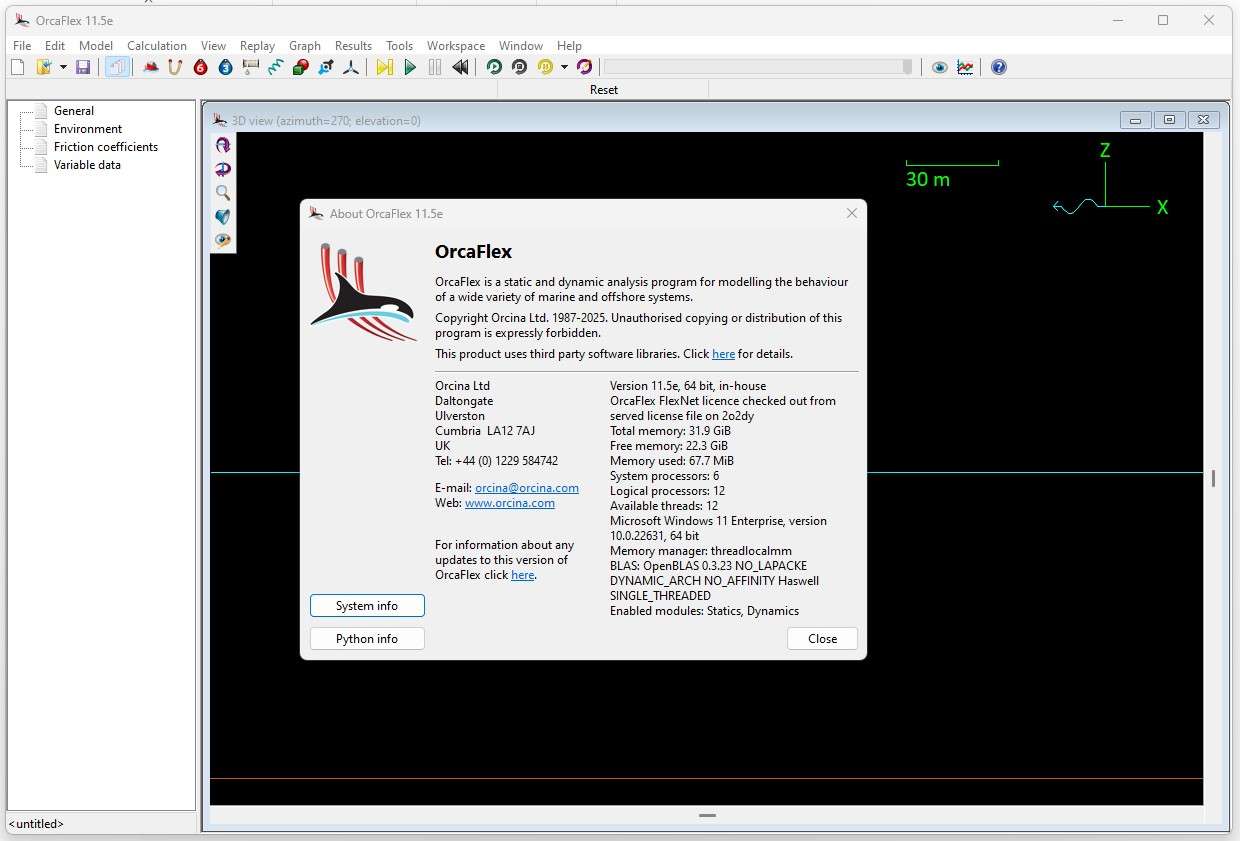Open the Calculation menu
This screenshot has height=841, width=1240.
click(156, 46)
